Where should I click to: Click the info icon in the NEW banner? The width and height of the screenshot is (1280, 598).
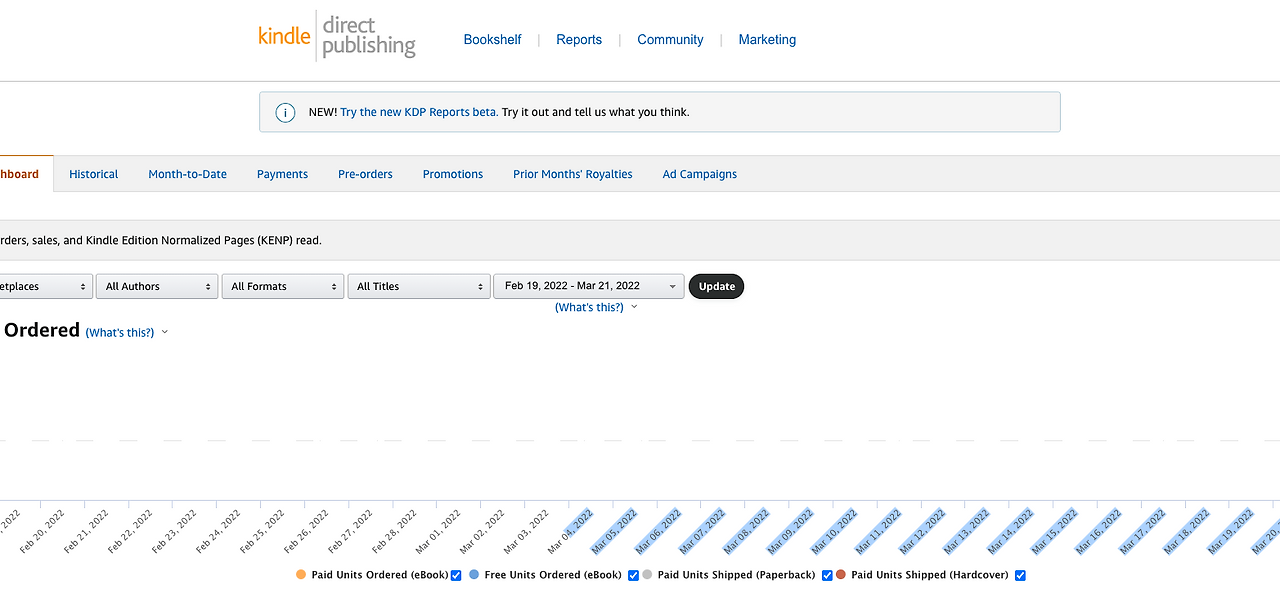[x=285, y=112]
